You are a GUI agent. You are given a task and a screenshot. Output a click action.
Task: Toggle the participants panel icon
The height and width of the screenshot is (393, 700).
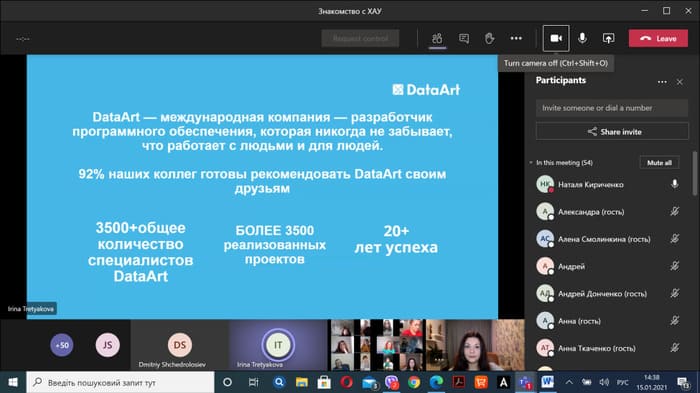pyautogui.click(x=437, y=38)
